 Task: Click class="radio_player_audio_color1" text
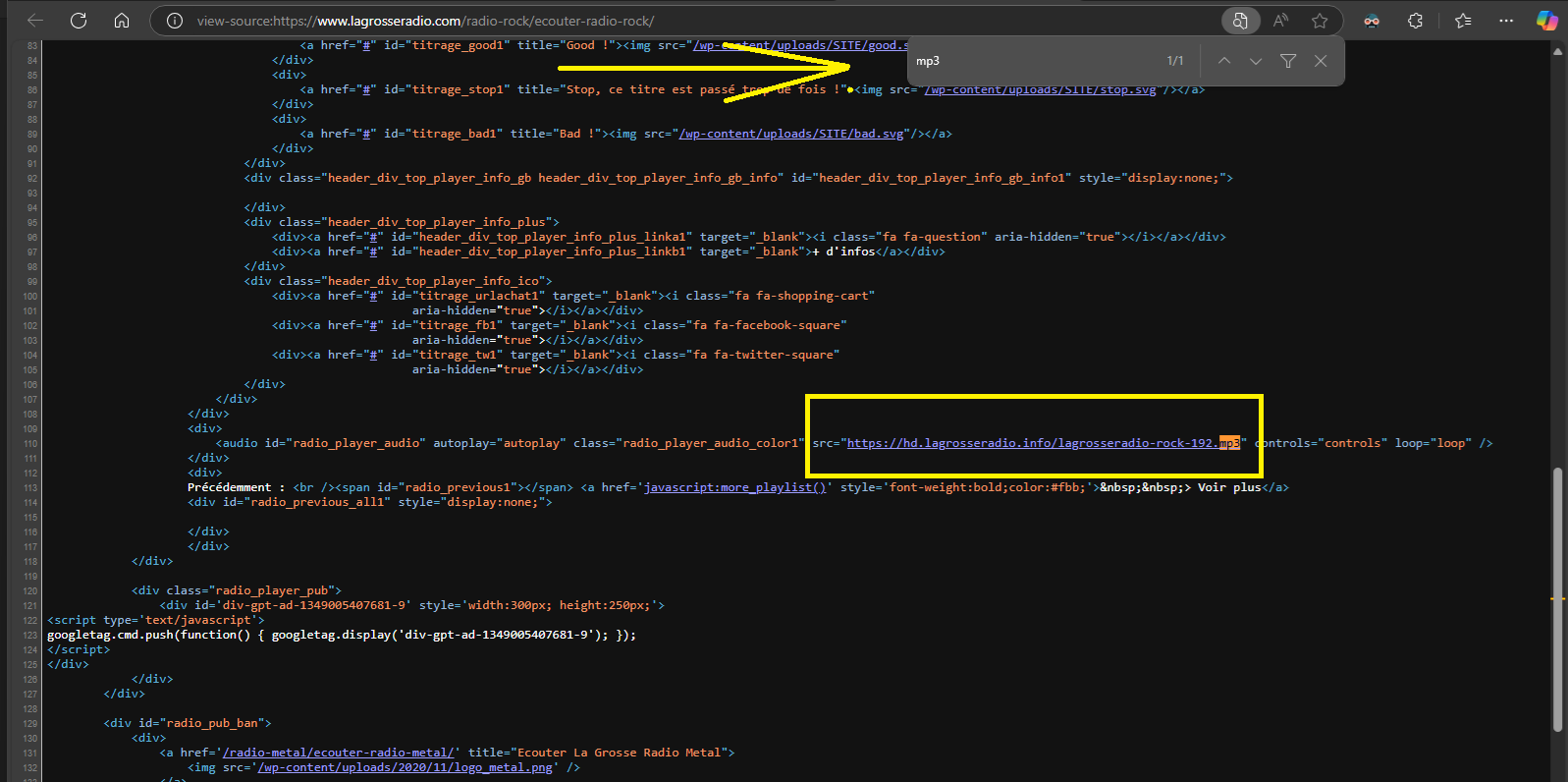pyautogui.click(x=689, y=443)
